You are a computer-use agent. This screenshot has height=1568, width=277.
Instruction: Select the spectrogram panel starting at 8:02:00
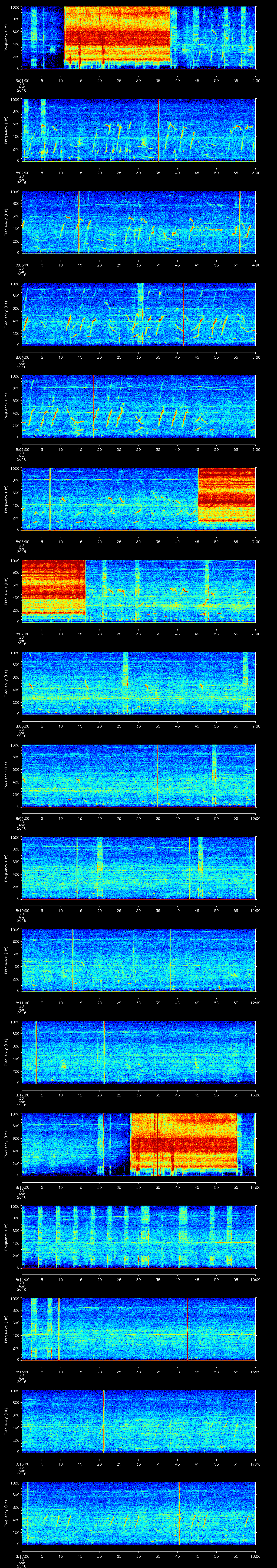[139, 130]
